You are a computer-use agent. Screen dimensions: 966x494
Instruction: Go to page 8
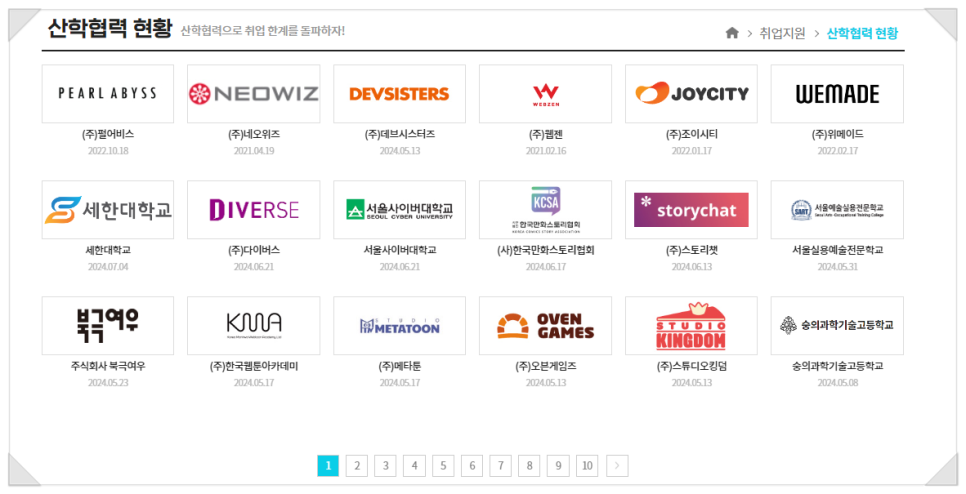(529, 466)
